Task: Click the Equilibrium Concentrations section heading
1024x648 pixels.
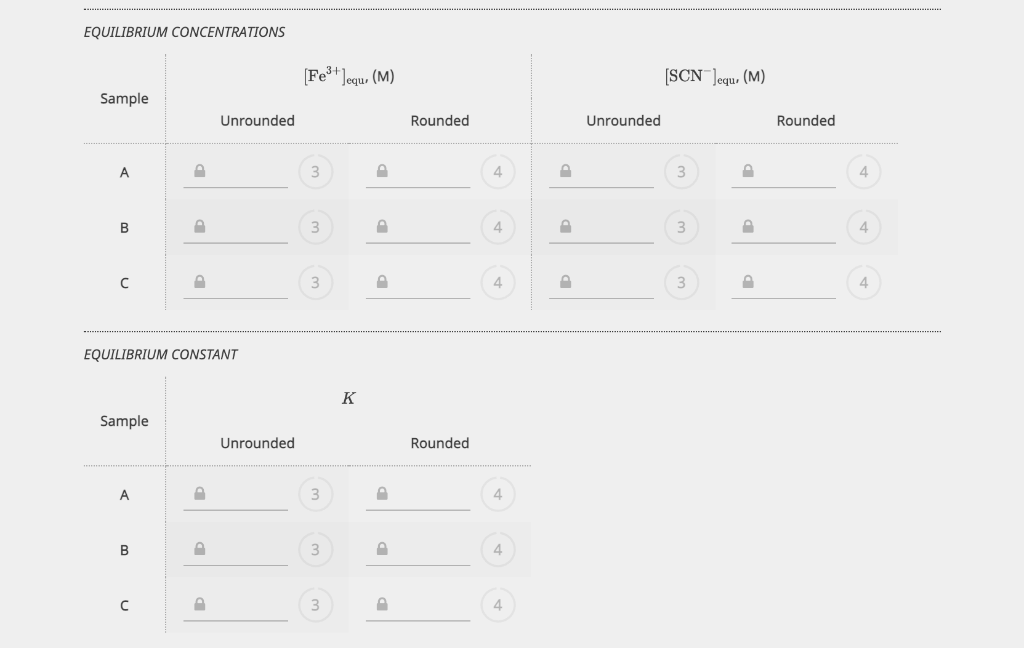Action: coord(184,32)
